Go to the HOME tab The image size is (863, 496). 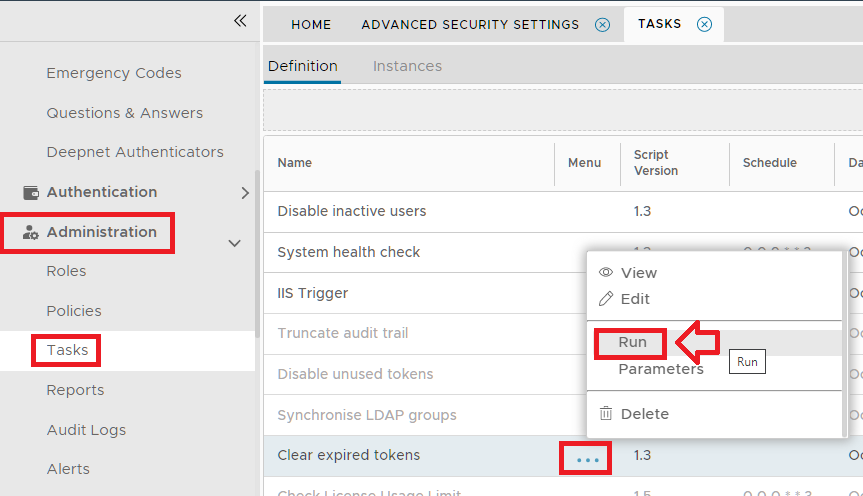311,24
